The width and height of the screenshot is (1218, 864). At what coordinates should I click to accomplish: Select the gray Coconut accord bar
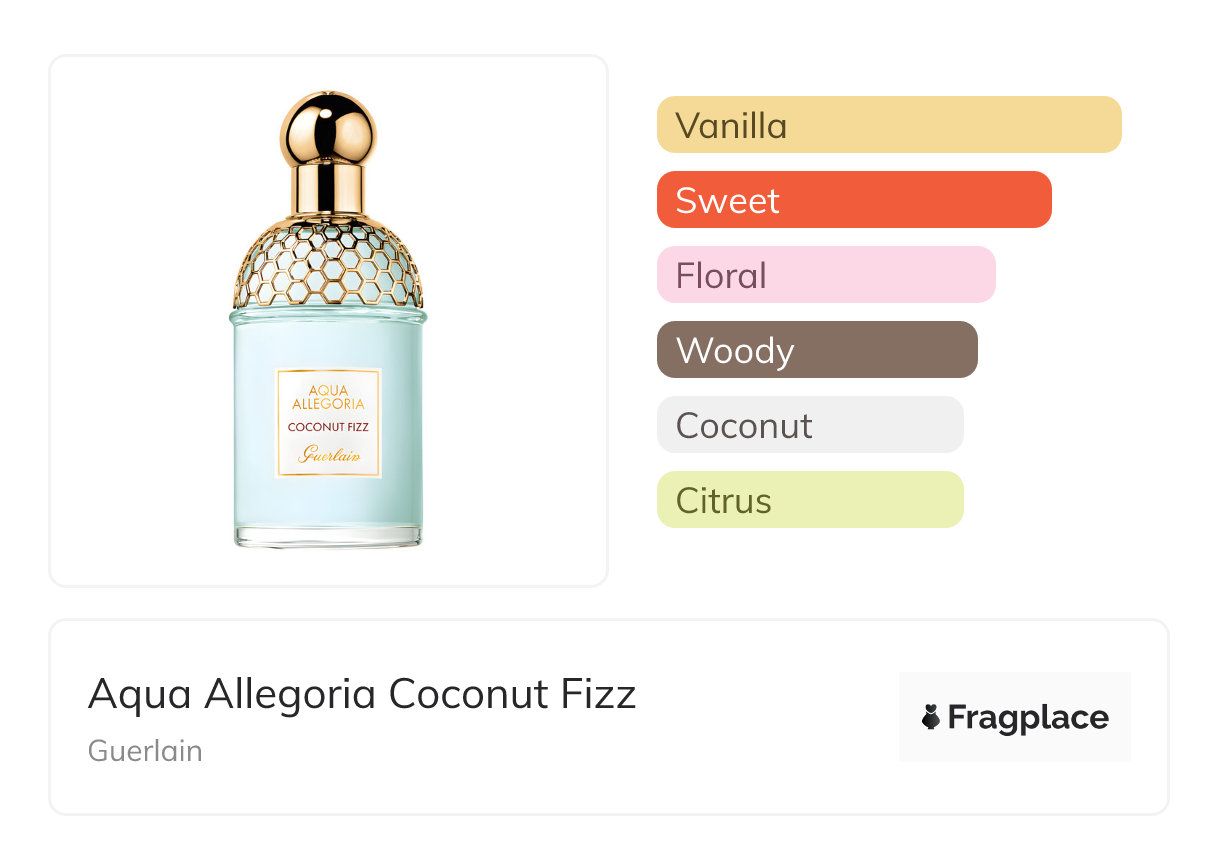(810, 425)
